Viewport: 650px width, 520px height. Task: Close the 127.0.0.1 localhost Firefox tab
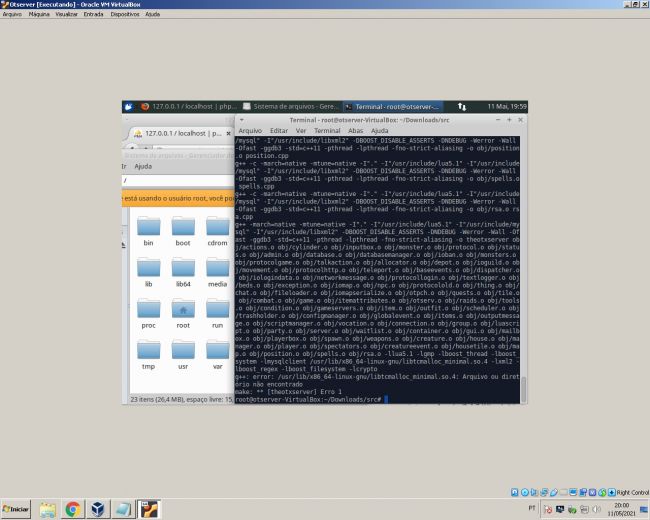(x=228, y=134)
